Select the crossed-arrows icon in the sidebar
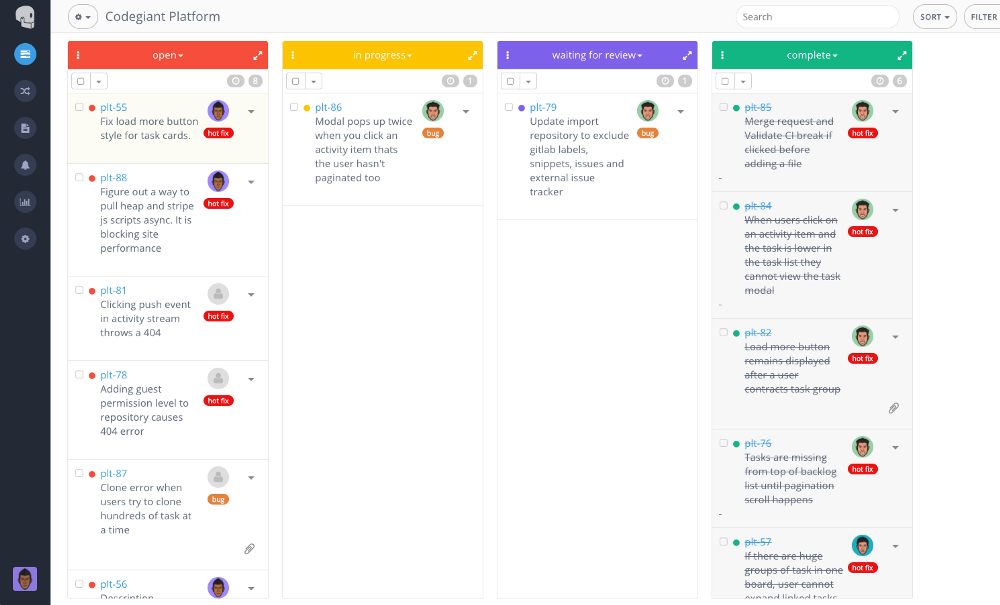Screen dimensions: 1000x605 pos(24,91)
